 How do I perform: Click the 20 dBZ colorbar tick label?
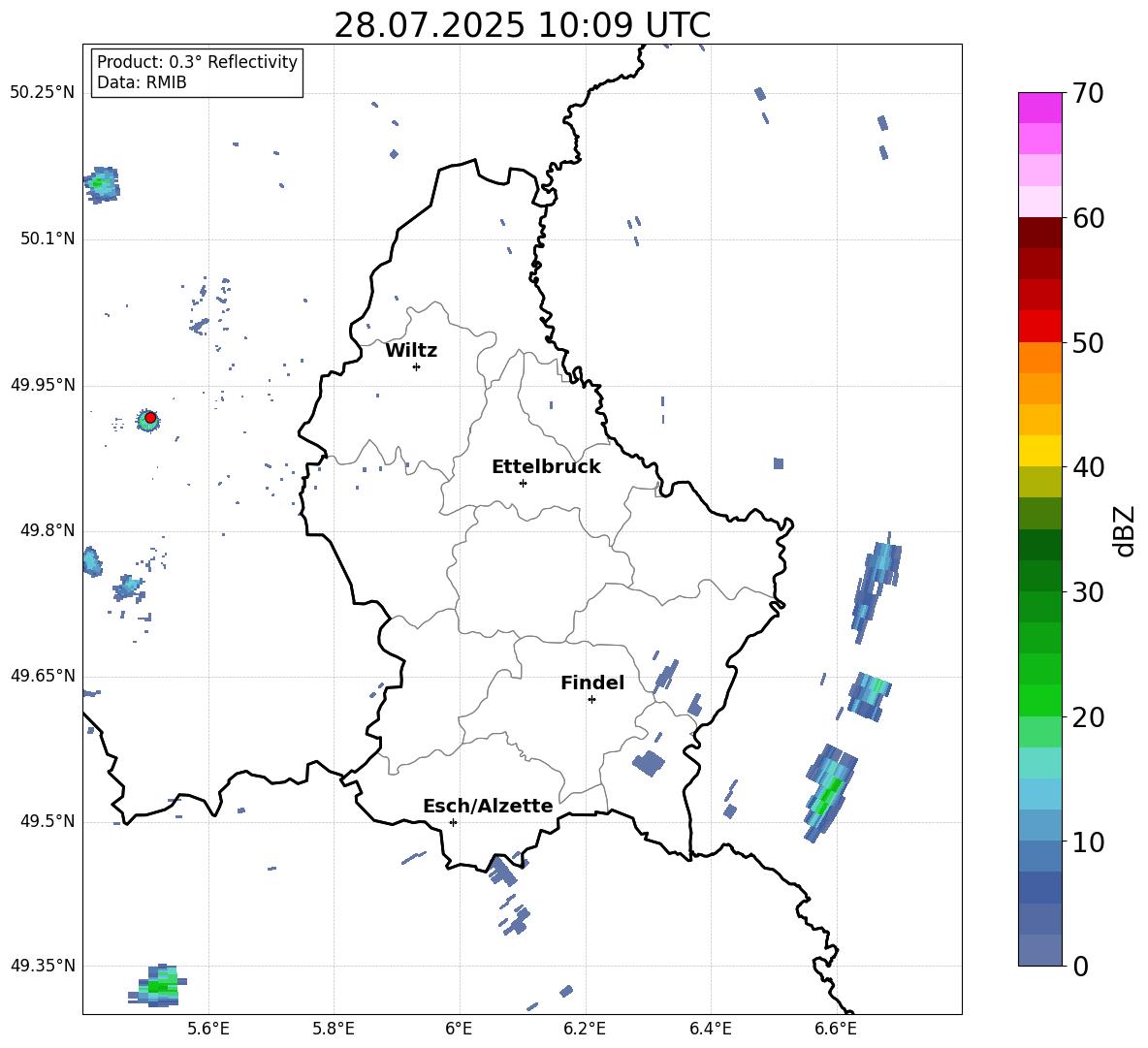coord(1087,717)
